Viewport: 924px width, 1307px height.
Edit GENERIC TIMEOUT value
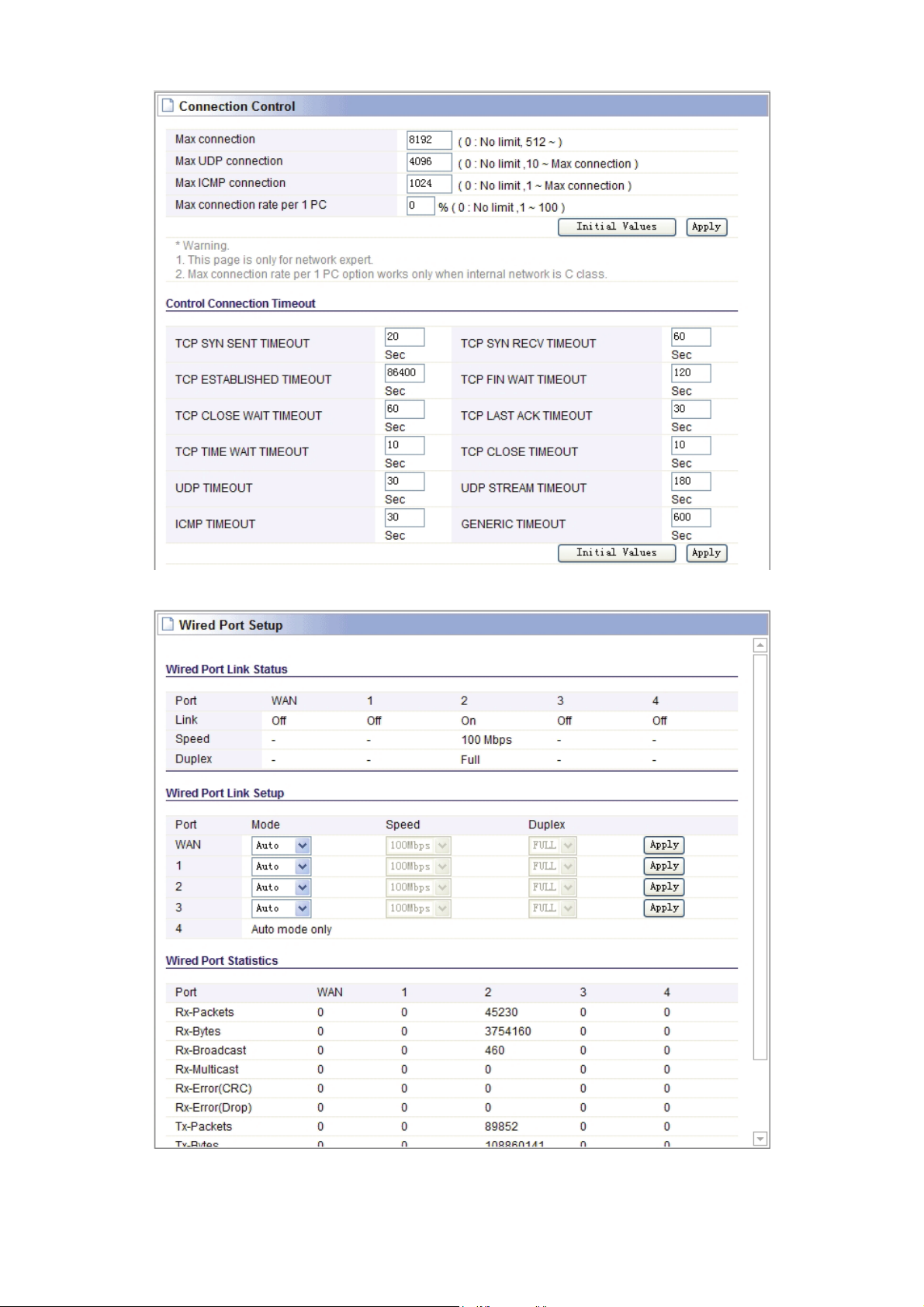[x=690, y=517]
